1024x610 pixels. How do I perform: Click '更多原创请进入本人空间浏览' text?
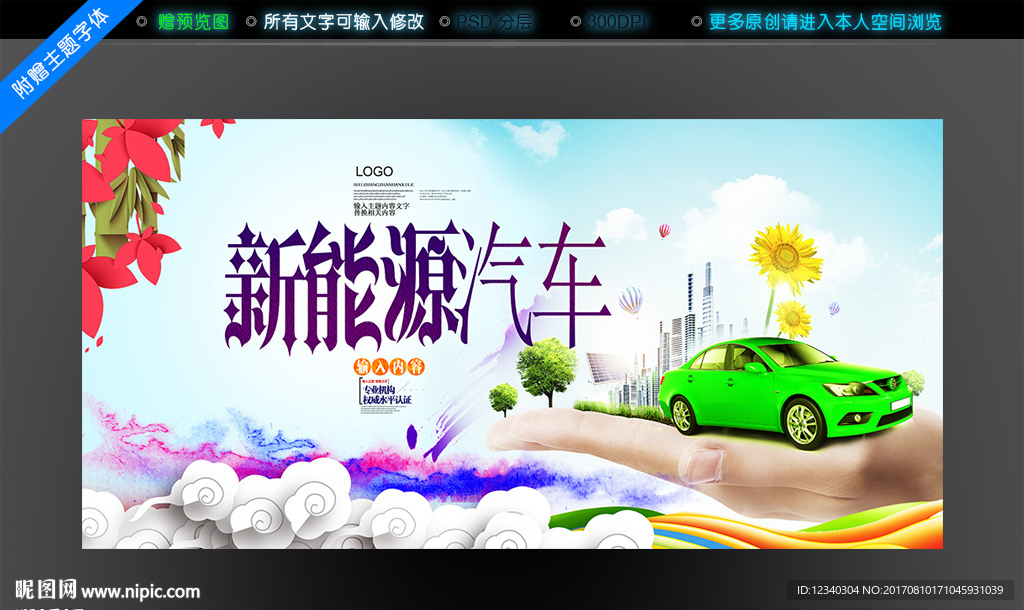[x=825, y=22]
